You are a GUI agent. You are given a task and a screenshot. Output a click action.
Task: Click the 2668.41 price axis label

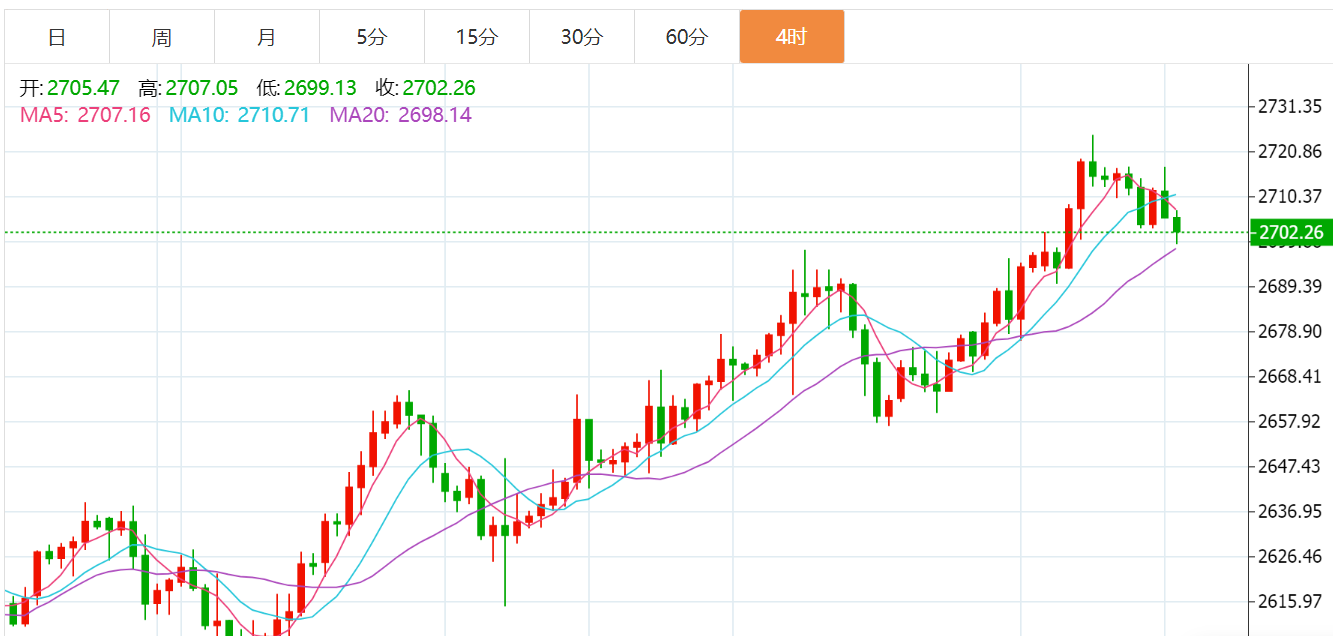coord(1290,376)
